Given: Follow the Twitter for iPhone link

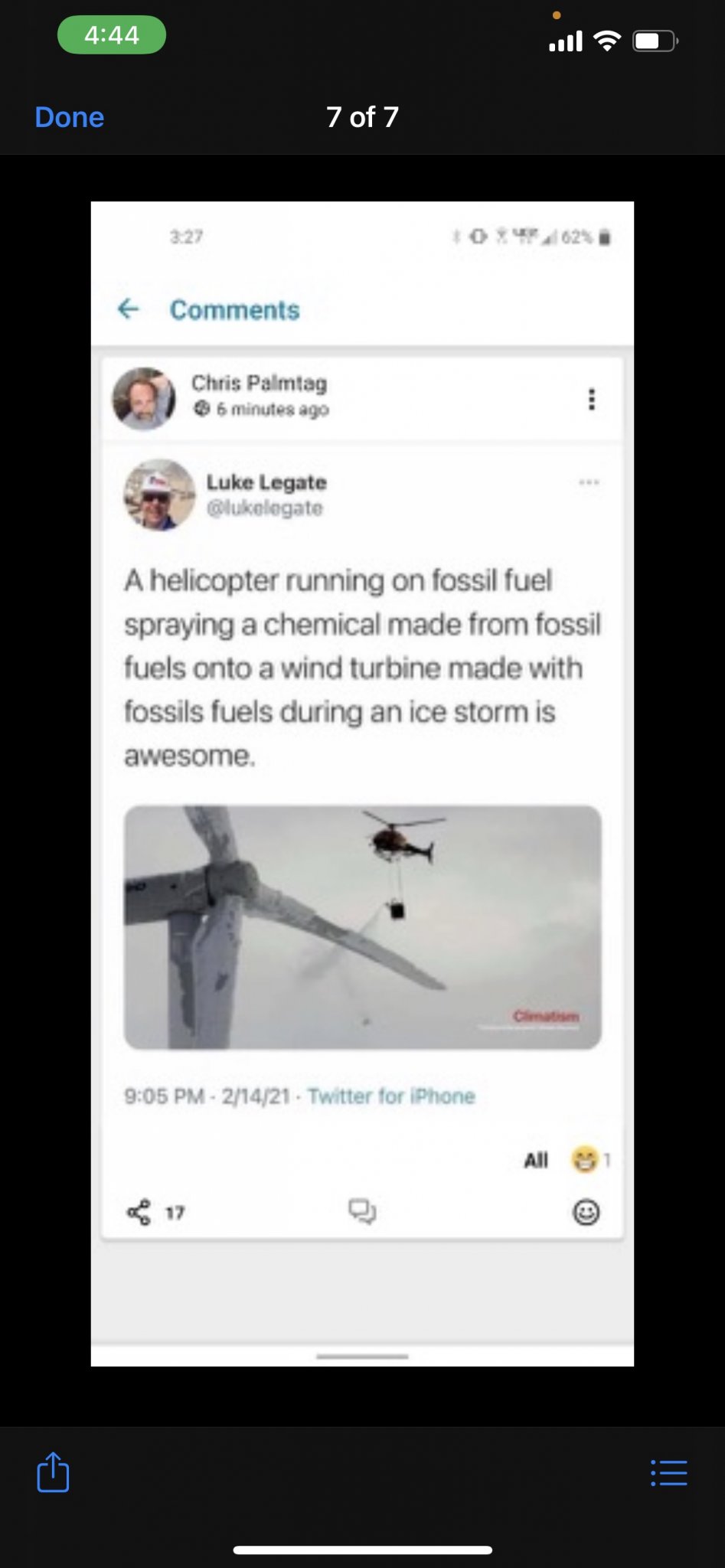Looking at the screenshot, I should [391, 1096].
